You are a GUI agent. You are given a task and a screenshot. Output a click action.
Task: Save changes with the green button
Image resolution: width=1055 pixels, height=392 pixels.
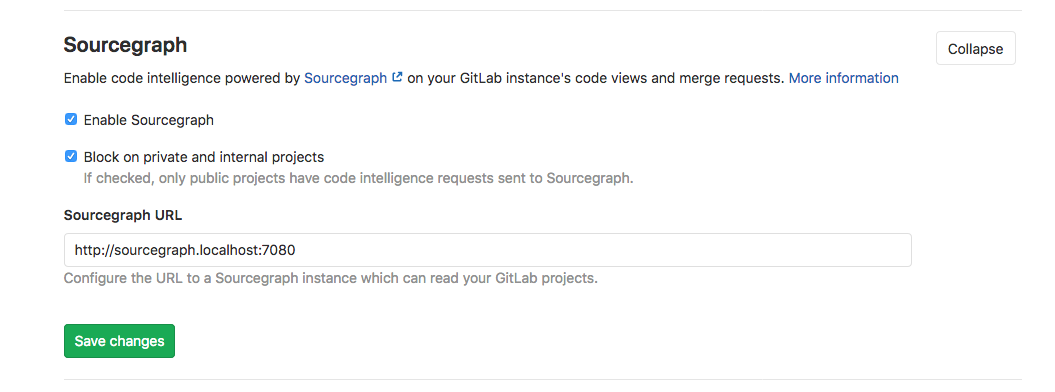tap(119, 341)
